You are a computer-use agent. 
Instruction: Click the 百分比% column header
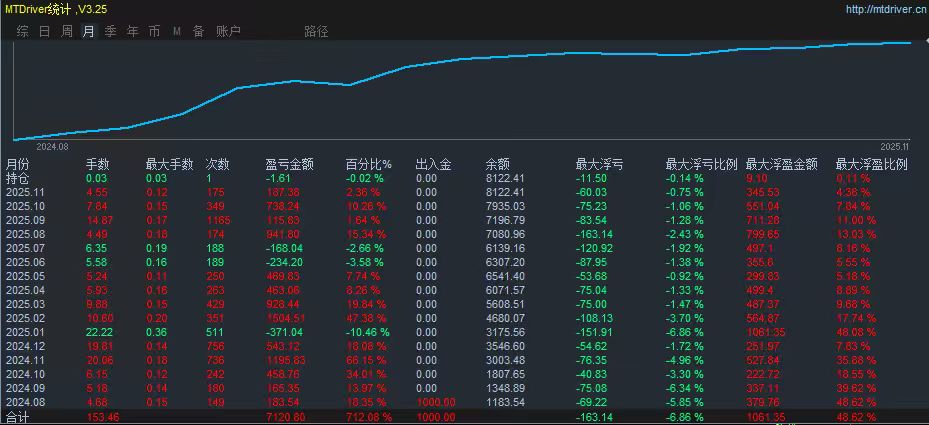pyautogui.click(x=369, y=164)
